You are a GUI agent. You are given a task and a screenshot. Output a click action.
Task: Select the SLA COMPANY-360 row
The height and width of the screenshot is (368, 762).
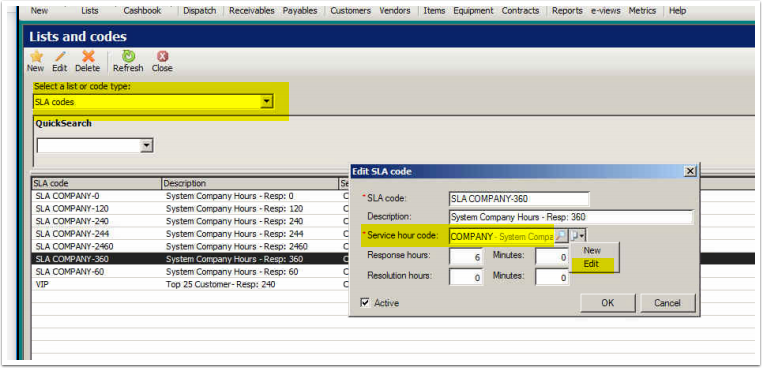190,259
